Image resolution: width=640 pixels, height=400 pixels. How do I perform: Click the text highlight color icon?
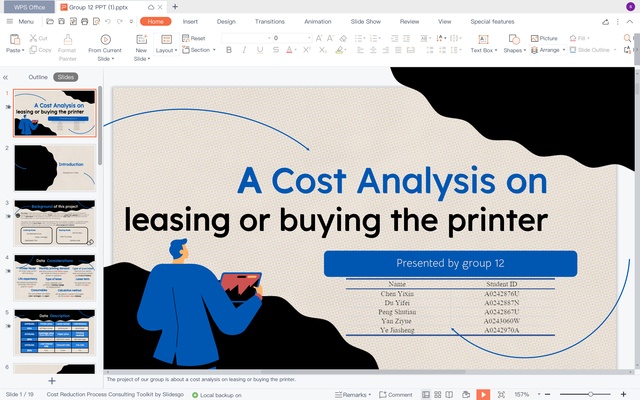pyautogui.click(x=339, y=50)
